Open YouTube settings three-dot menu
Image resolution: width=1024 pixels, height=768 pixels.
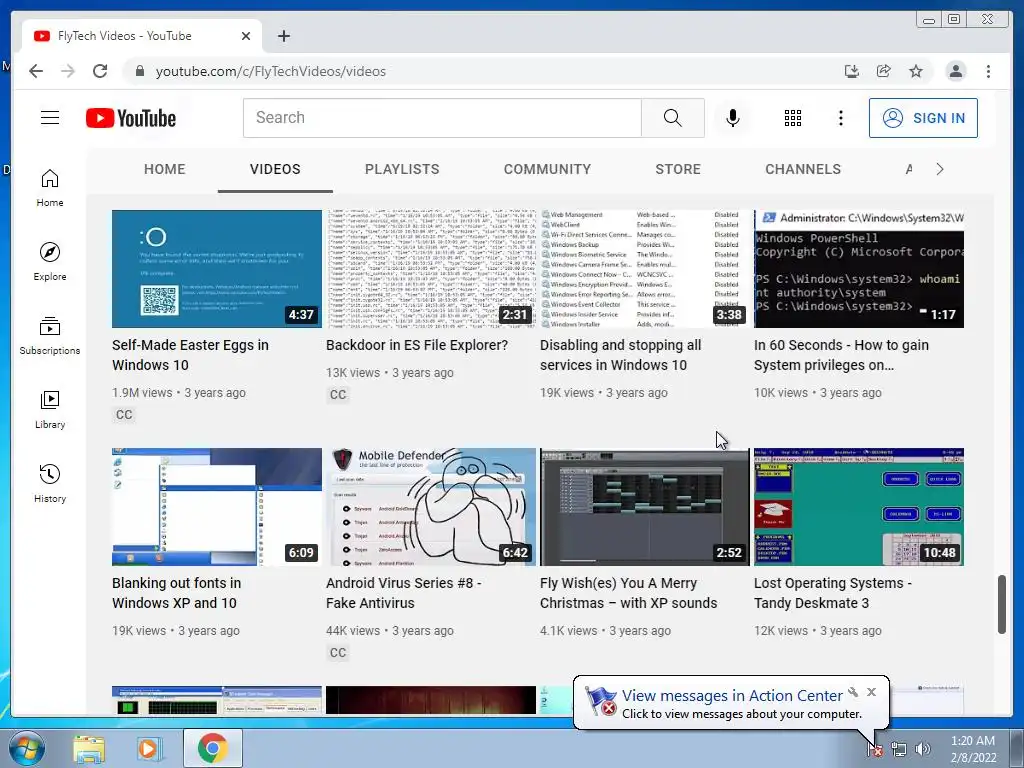(840, 118)
